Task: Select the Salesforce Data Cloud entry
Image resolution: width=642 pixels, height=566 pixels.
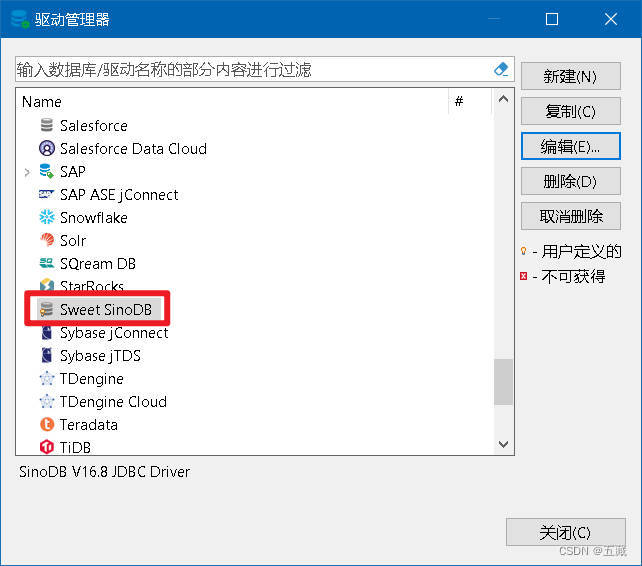Action: pos(133,148)
